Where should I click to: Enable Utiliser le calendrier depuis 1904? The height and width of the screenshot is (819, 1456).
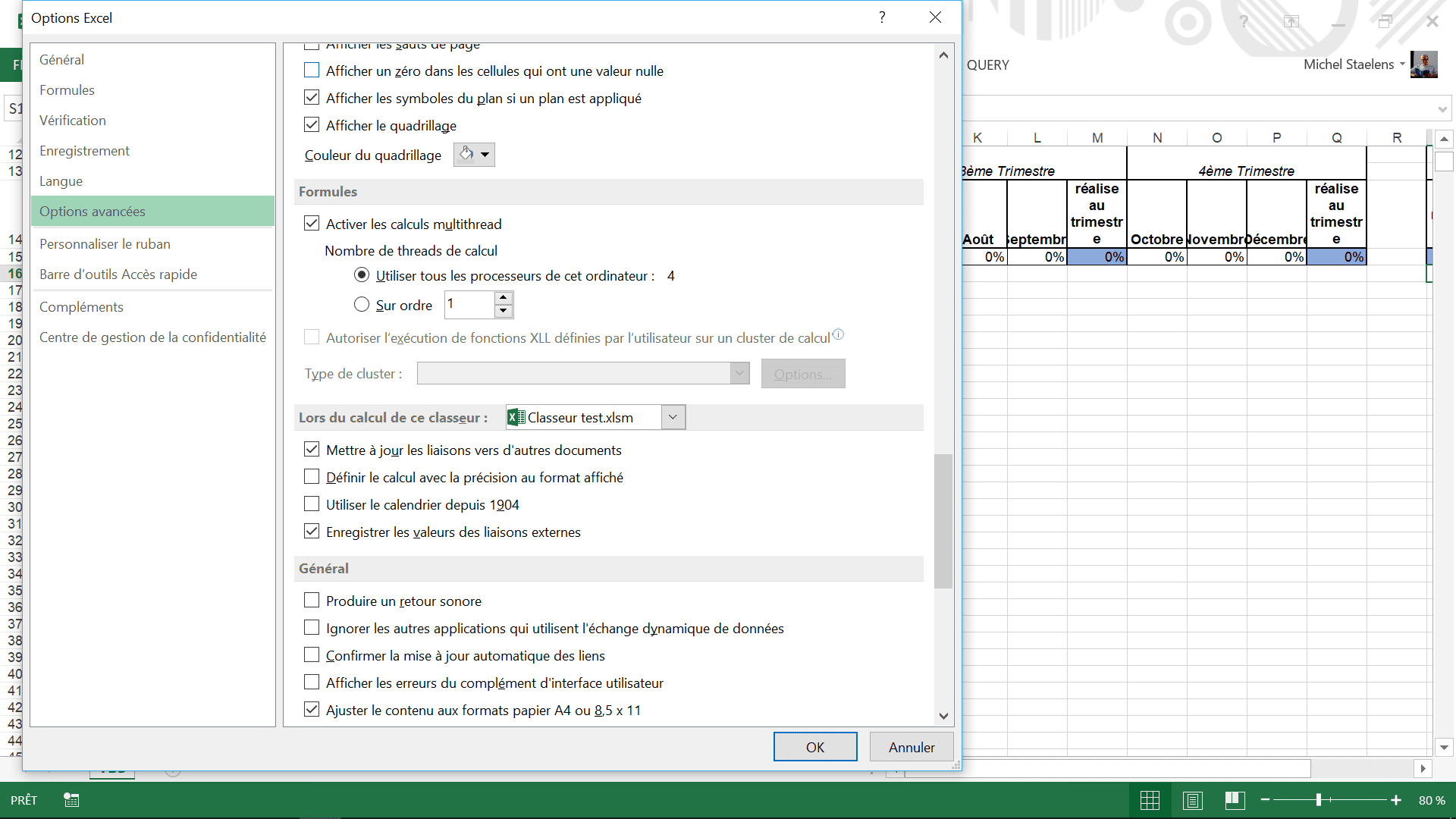pos(312,504)
